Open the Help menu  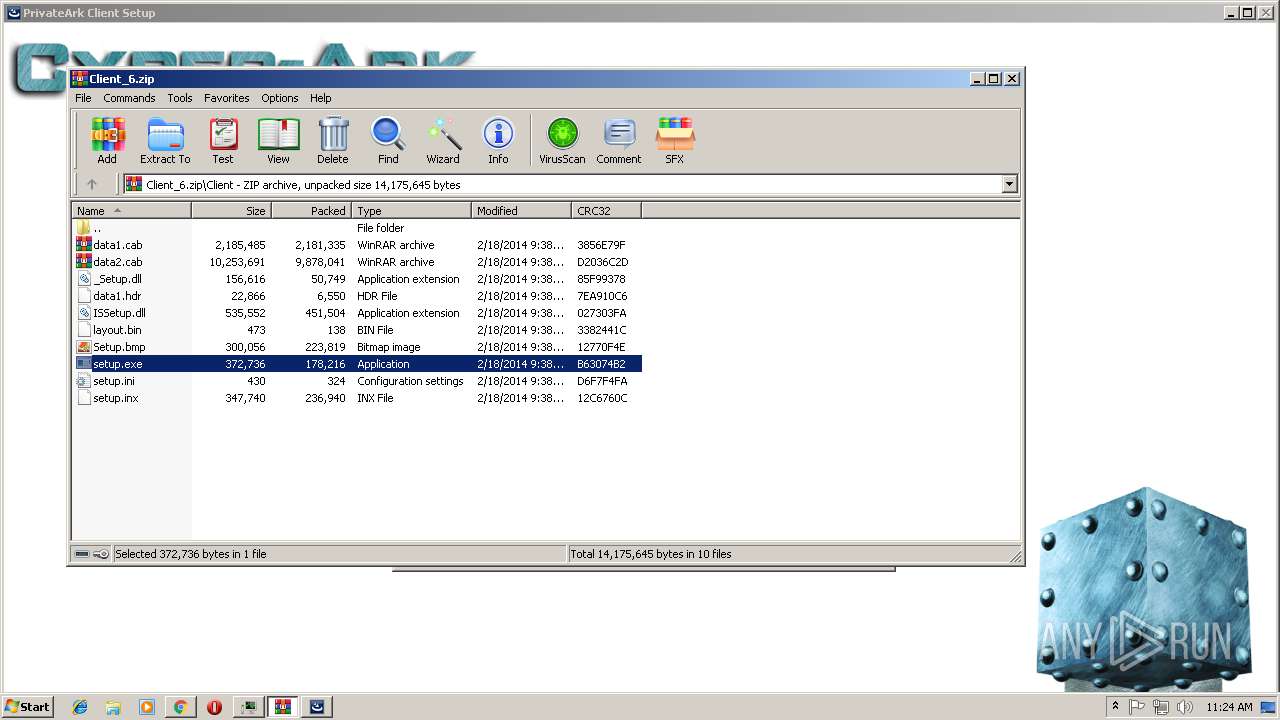(x=321, y=98)
